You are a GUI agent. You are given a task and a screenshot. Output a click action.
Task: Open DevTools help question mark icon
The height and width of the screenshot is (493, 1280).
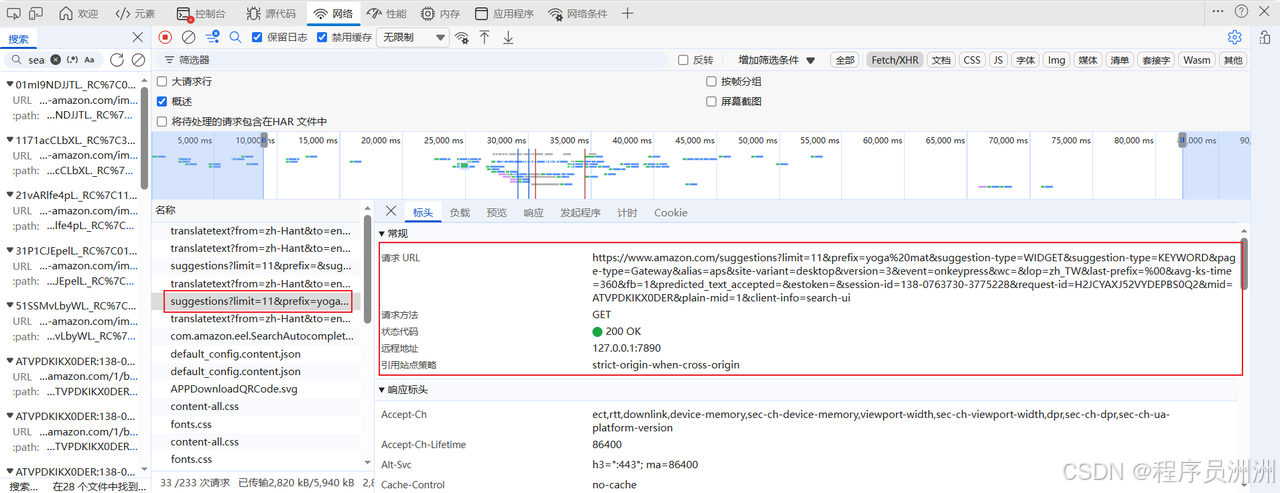1241,13
